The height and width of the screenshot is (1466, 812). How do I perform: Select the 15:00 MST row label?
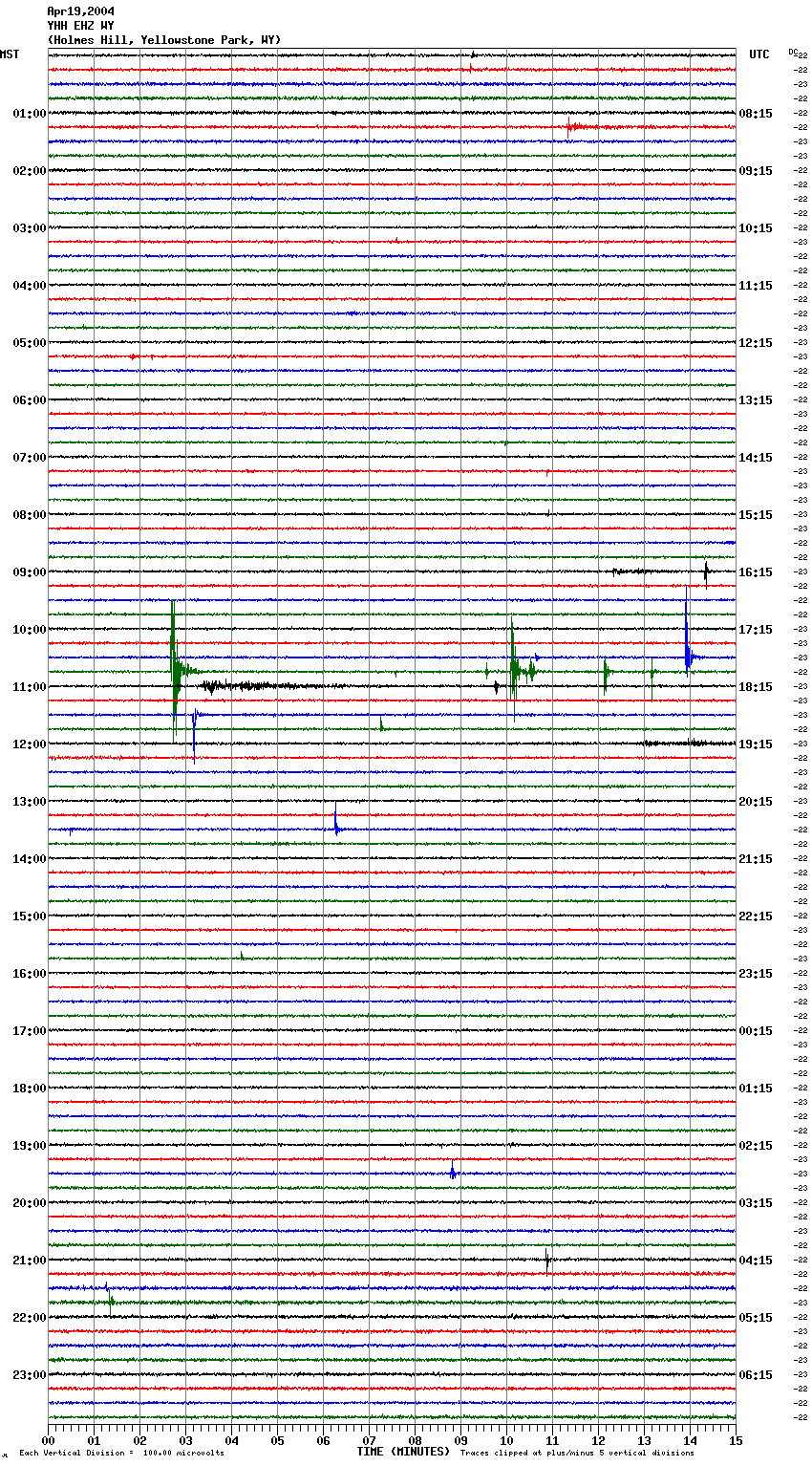29,916
